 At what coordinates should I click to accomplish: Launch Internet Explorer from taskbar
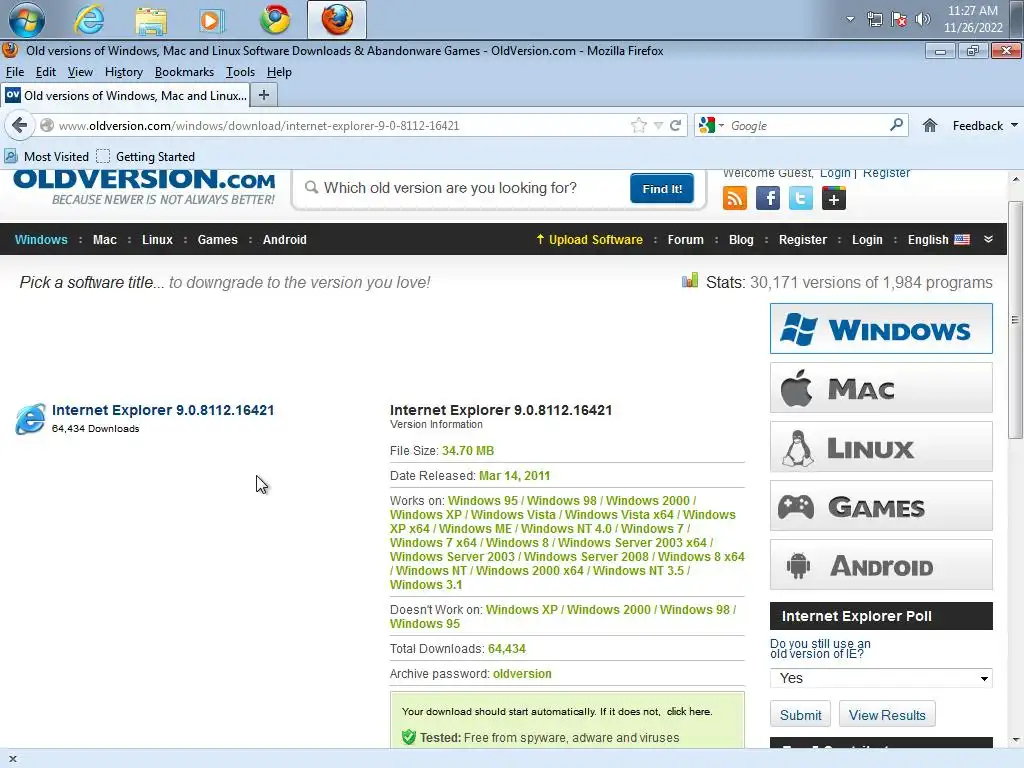point(88,20)
